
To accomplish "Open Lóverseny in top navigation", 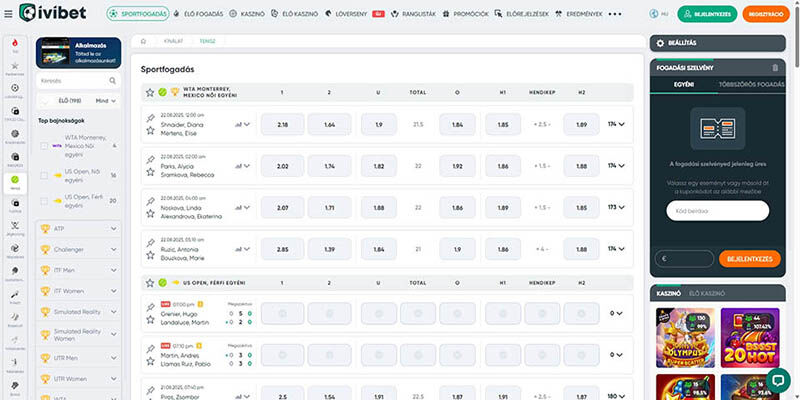I will (x=346, y=14).
